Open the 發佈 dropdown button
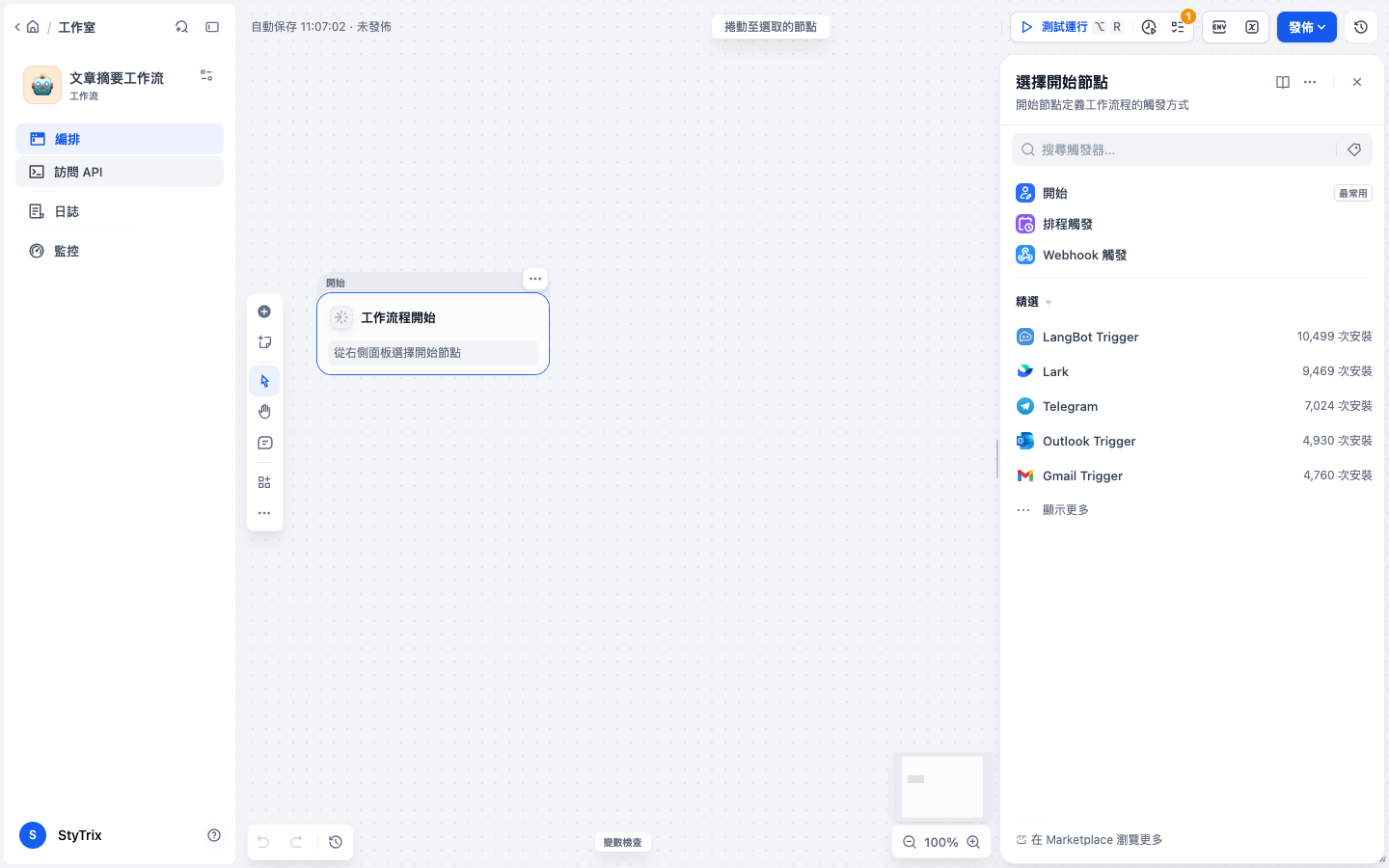This screenshot has width=1389, height=868. 1307,27
